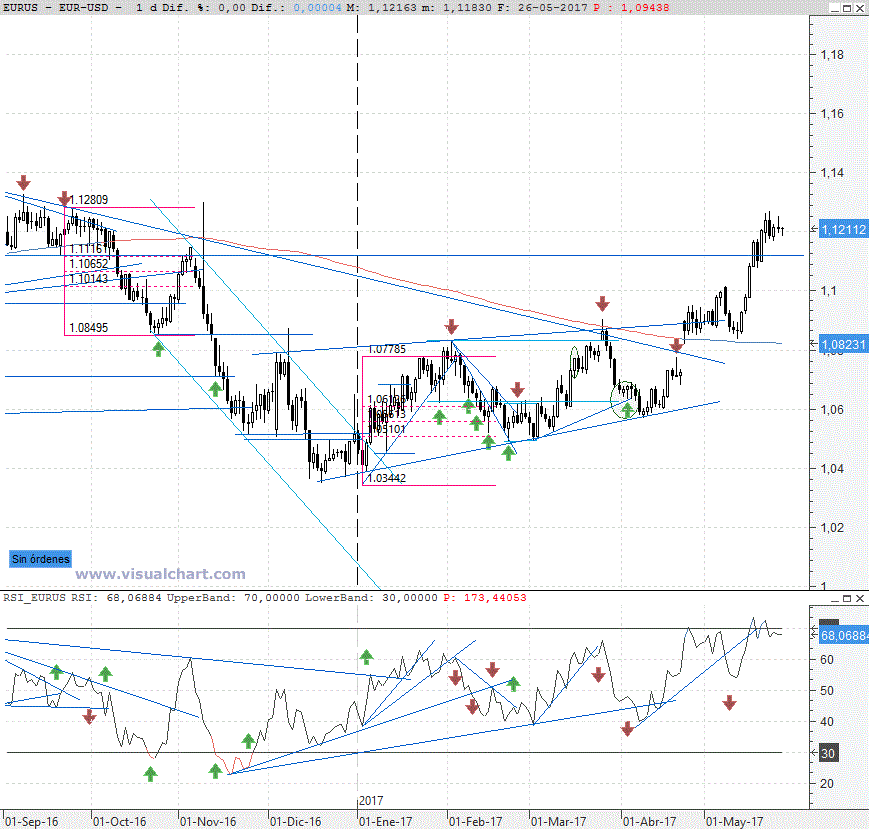Click the 2017 year marker on time axis

[x=372, y=801]
